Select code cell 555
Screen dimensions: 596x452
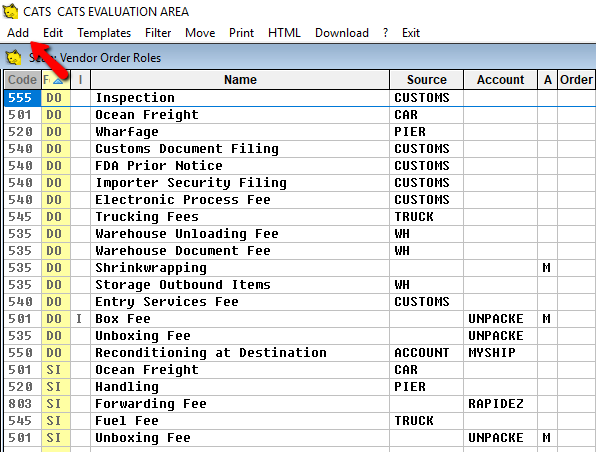[x=22, y=98]
